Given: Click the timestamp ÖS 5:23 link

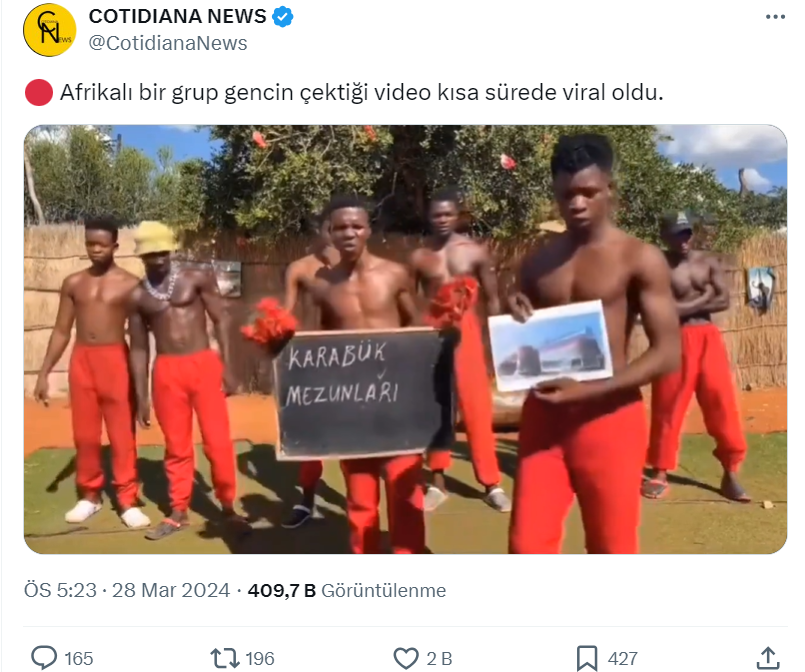Looking at the screenshot, I should tap(60, 590).
